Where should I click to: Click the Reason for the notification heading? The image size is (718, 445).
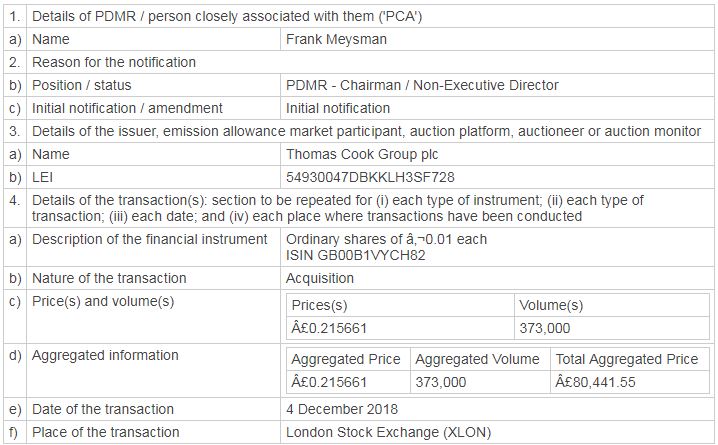click(114, 62)
